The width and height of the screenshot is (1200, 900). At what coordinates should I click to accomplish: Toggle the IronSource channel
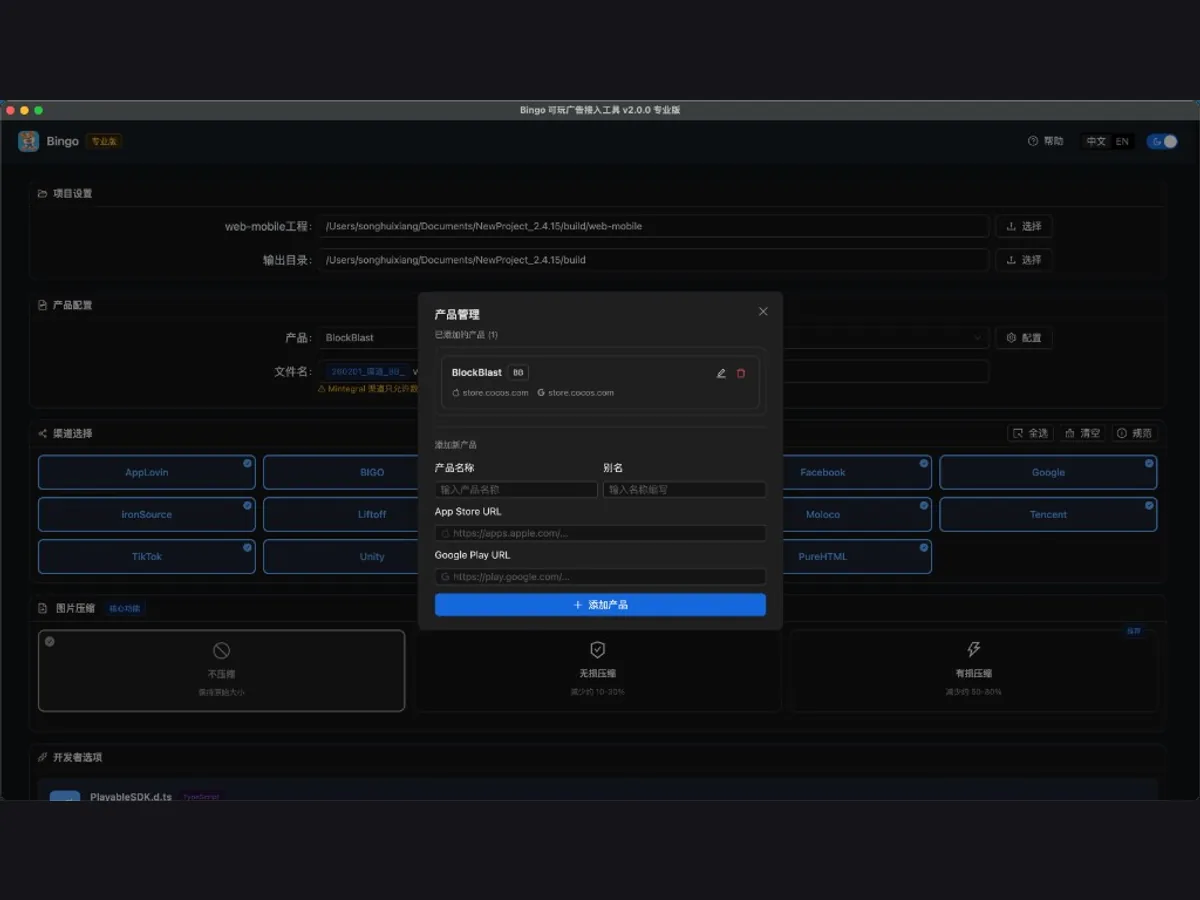147,515
